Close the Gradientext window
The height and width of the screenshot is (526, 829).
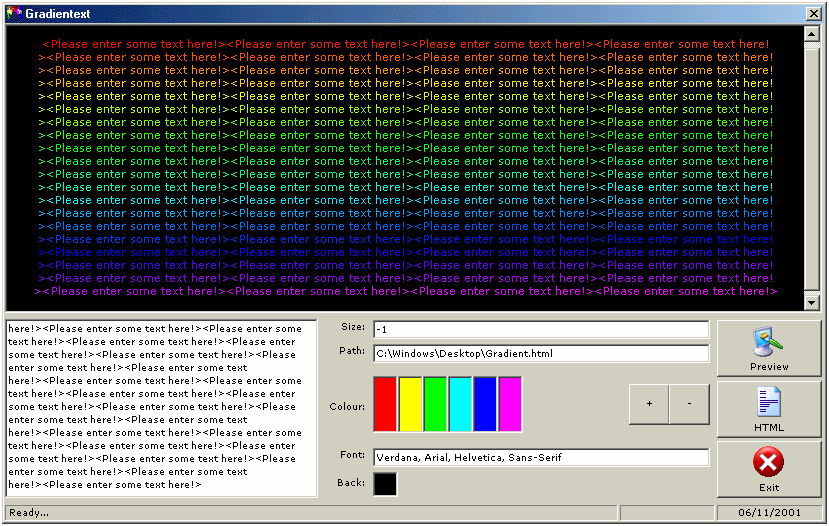813,14
